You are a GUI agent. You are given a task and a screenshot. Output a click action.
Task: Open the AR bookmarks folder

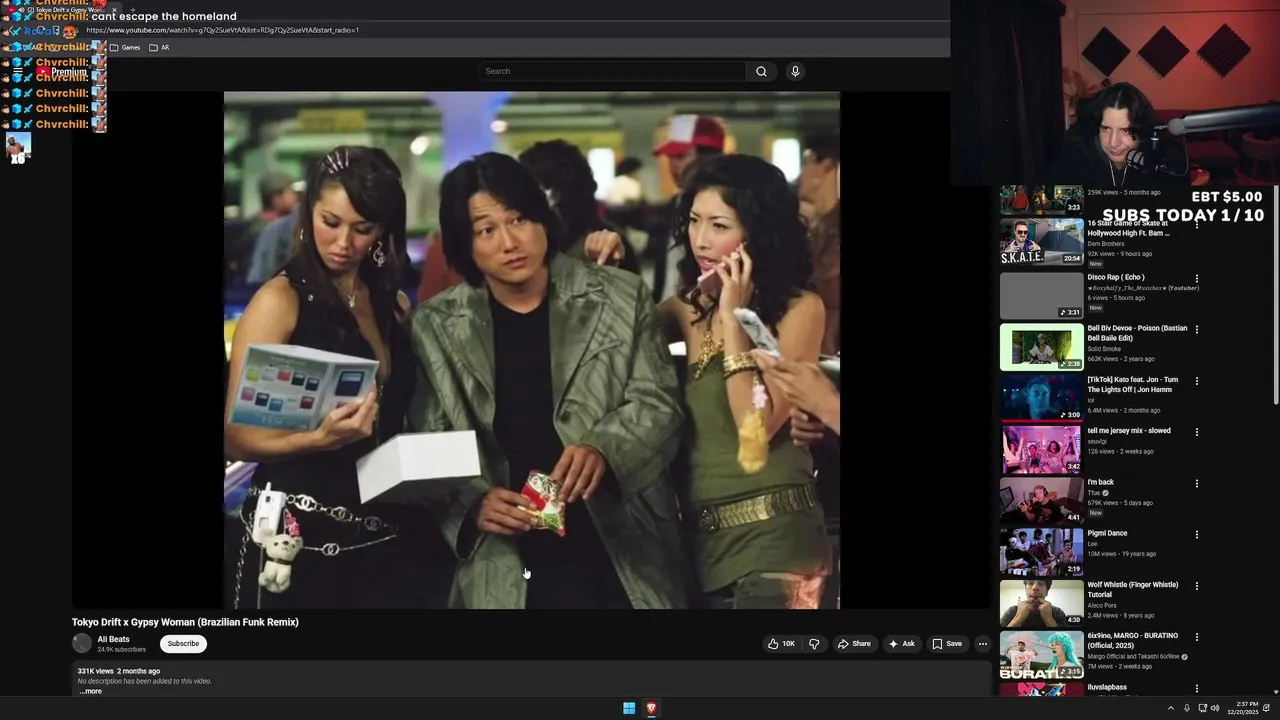[159, 47]
